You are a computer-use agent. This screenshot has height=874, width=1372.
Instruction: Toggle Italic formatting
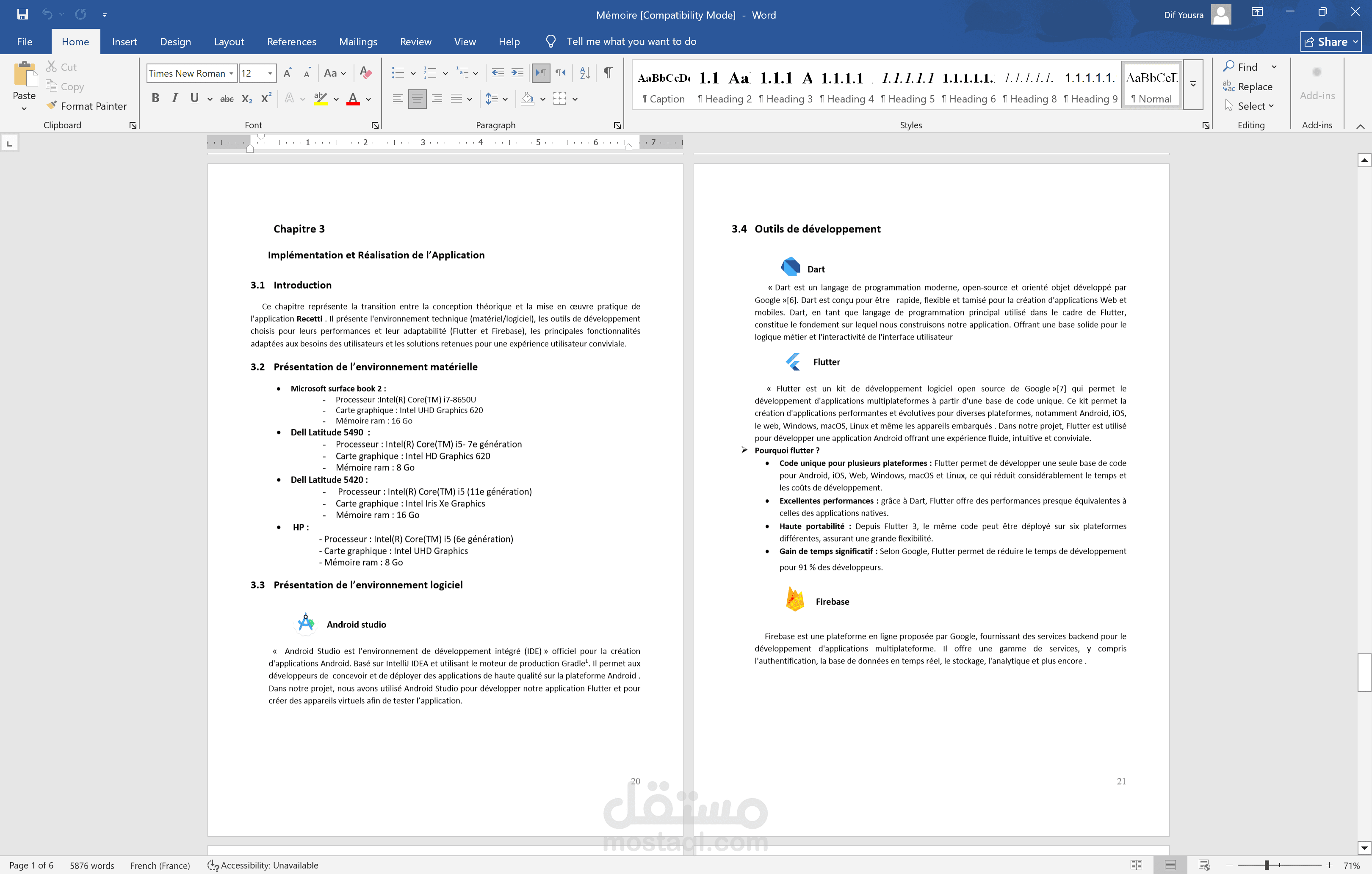tap(174, 98)
